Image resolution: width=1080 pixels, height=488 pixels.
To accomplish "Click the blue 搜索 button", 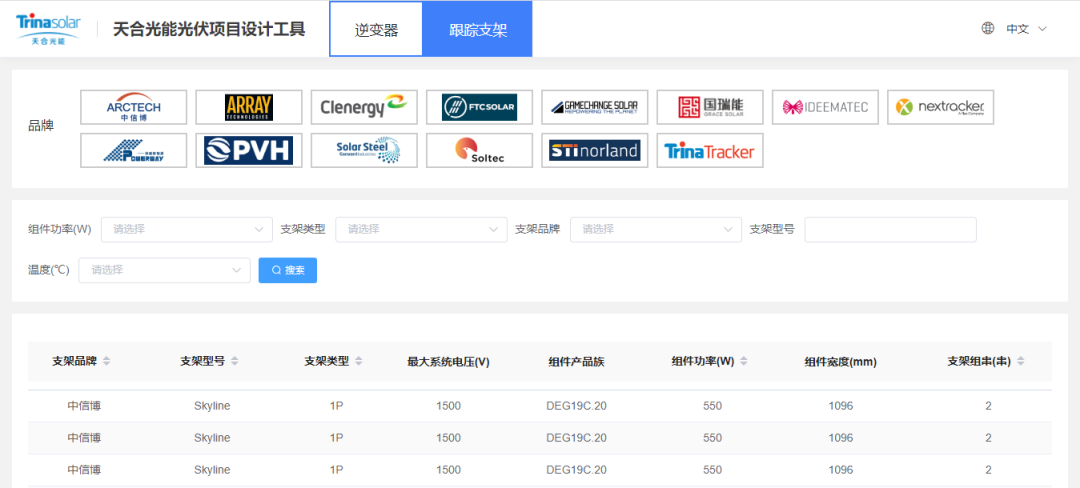I will tap(288, 270).
